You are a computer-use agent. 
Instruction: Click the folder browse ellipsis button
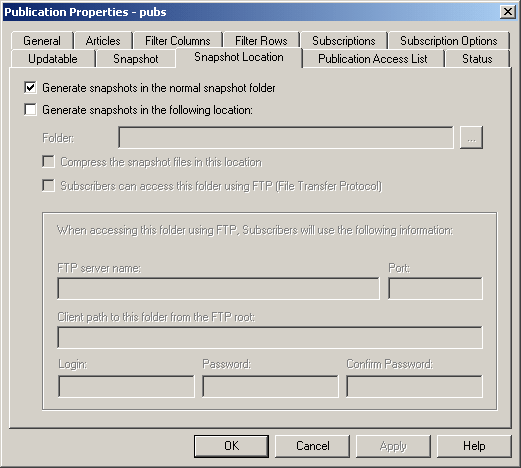471,137
